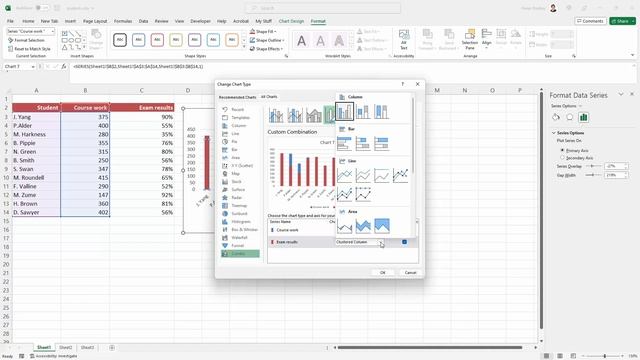Apply the orange outline shape style
Screen dimensions: 640x360
(x=232, y=40)
